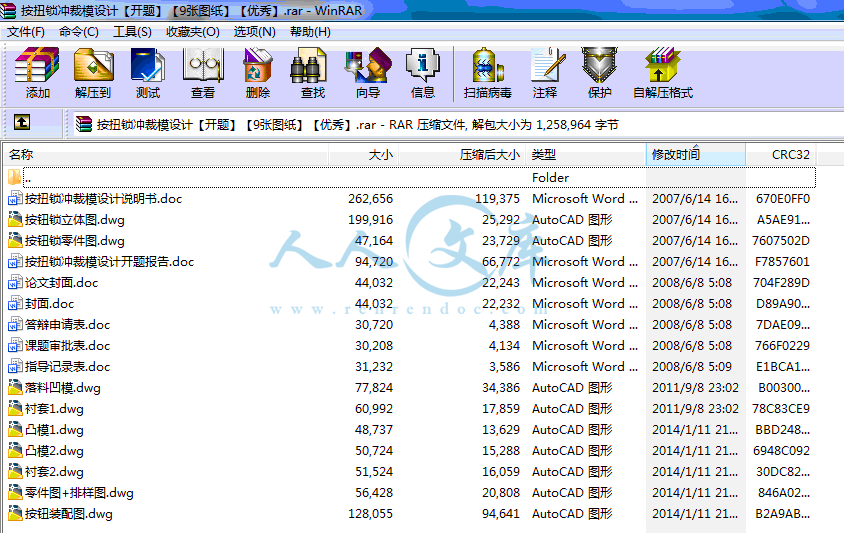Viewport: 844px width, 533px height.
Task: Select file 课题审批表.doc
Action: [67, 346]
